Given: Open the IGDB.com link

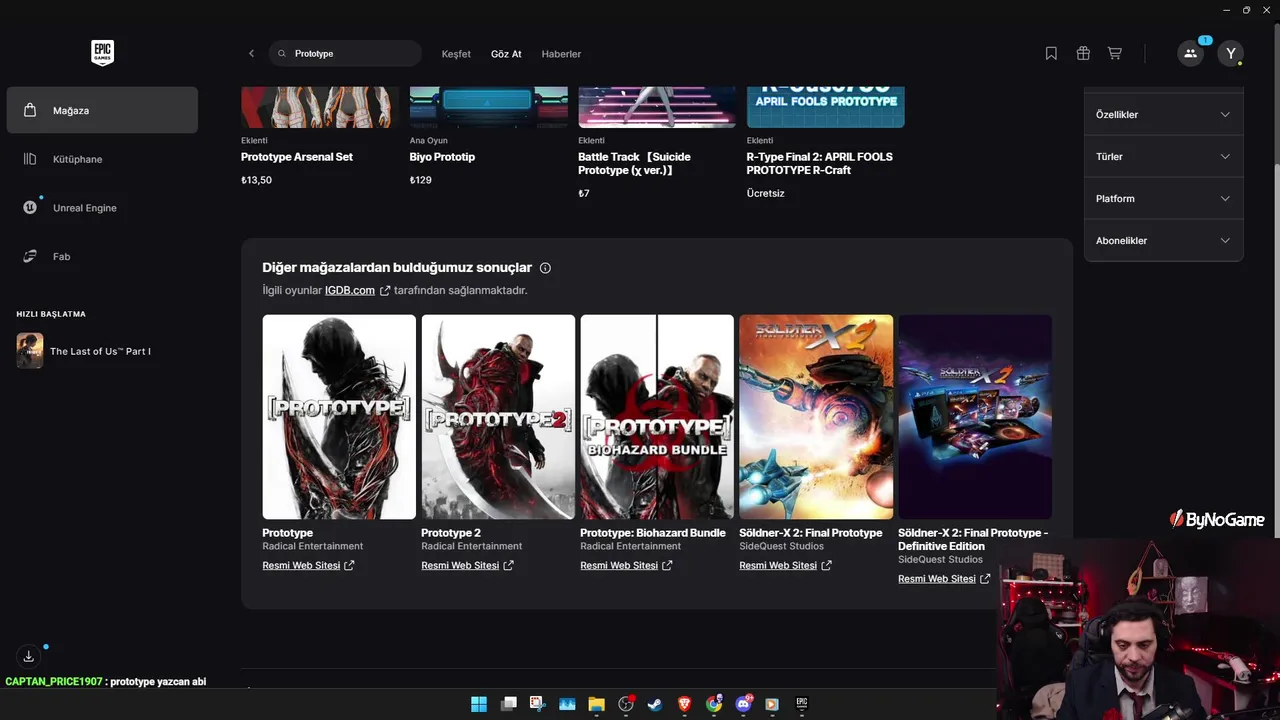Looking at the screenshot, I should coord(350,290).
